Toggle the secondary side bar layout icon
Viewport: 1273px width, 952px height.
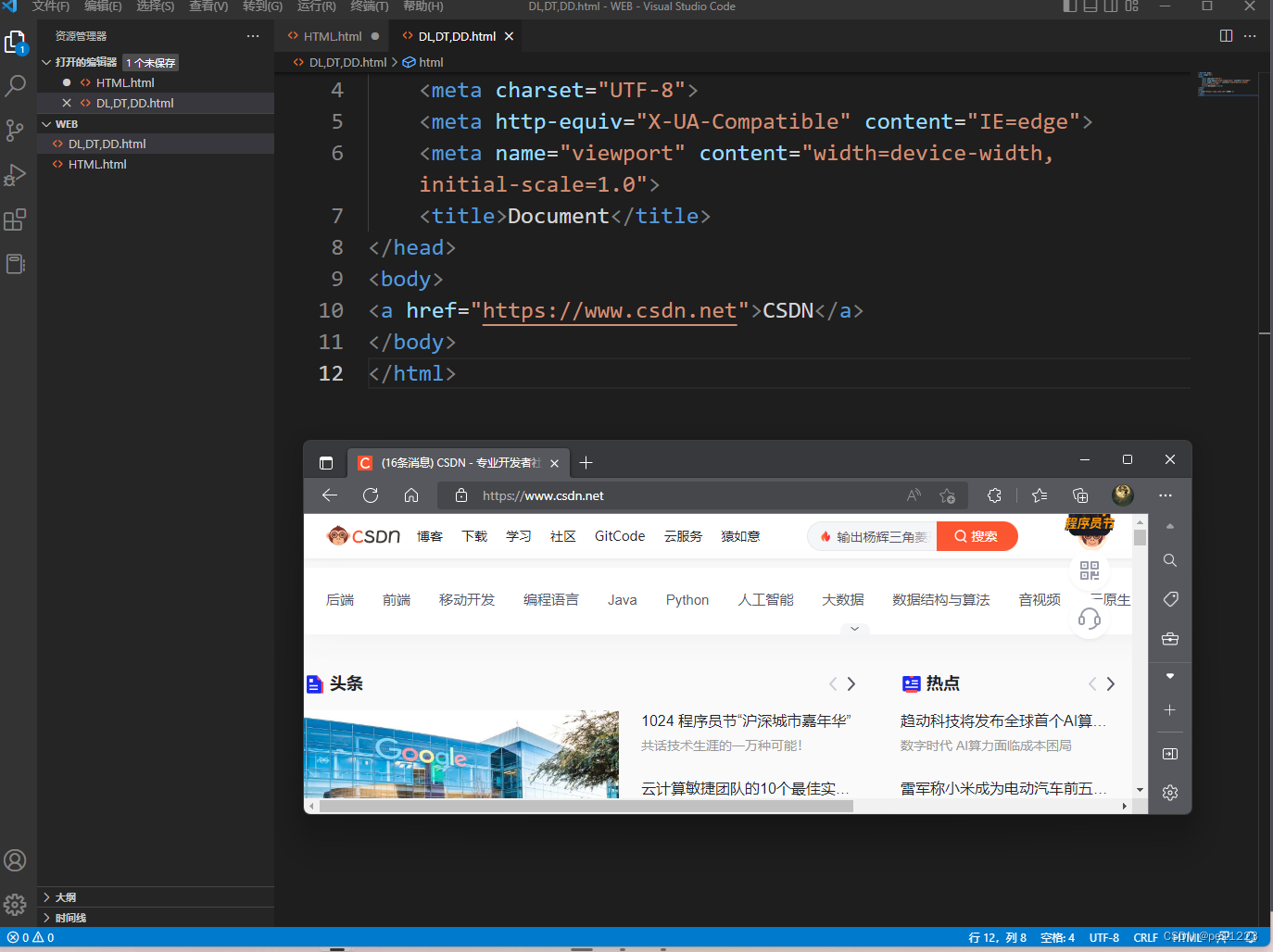tap(1111, 6)
